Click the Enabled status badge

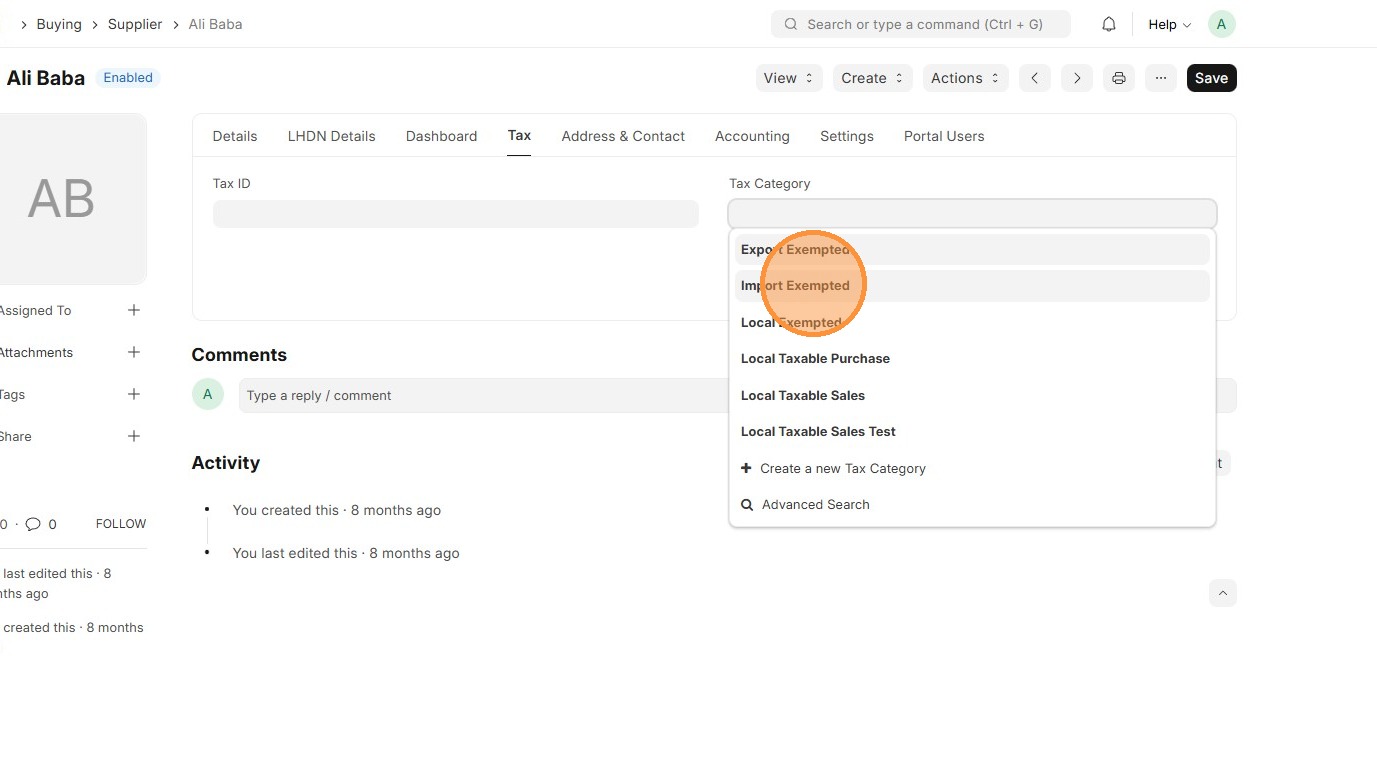pyautogui.click(x=128, y=78)
